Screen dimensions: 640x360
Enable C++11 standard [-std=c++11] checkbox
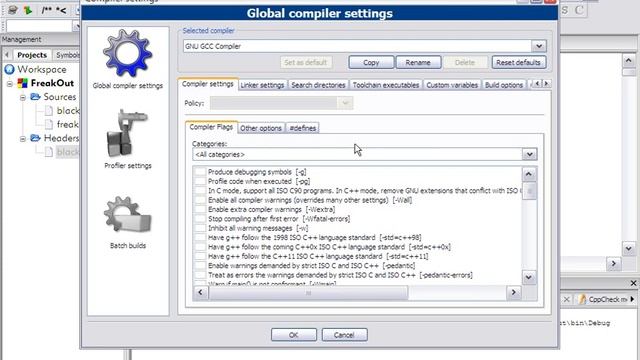(200, 256)
